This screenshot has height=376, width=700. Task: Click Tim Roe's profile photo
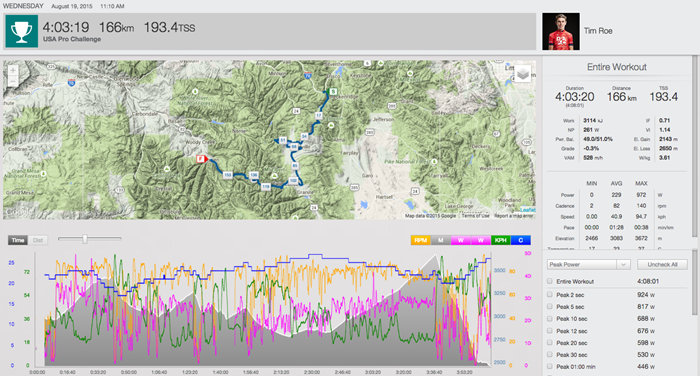pos(561,31)
